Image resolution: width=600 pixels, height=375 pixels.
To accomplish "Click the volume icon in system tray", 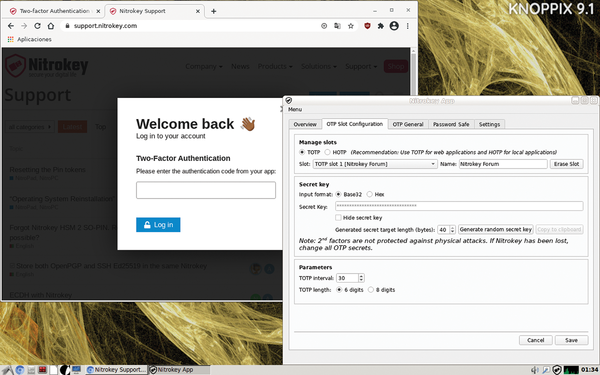I will 535,370.
